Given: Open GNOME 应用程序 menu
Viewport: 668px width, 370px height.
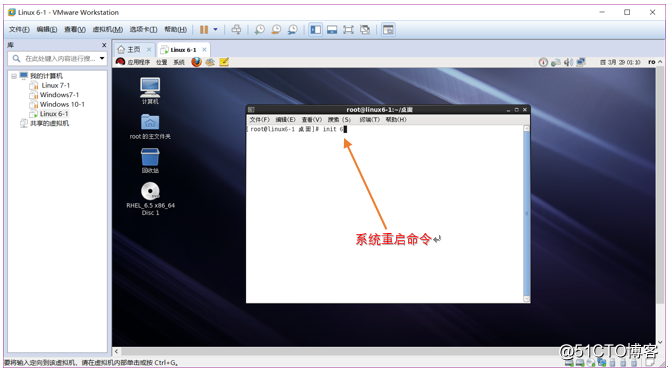Looking at the screenshot, I should tap(138, 62).
